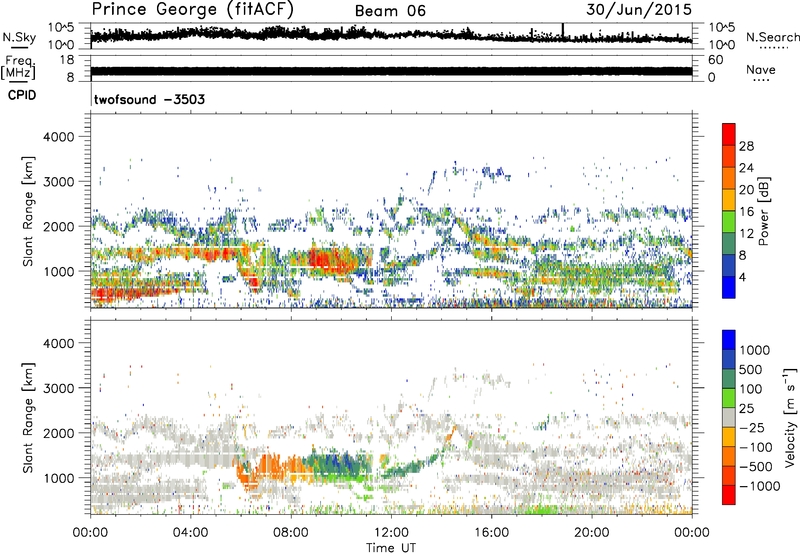Click the blue bottom segment of Power colorbar
This screenshot has height=554, width=800.
(x=729, y=287)
